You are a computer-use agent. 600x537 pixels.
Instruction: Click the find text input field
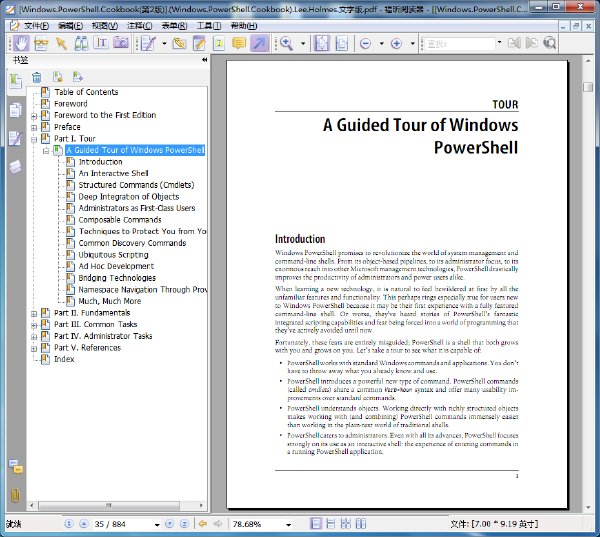460,44
